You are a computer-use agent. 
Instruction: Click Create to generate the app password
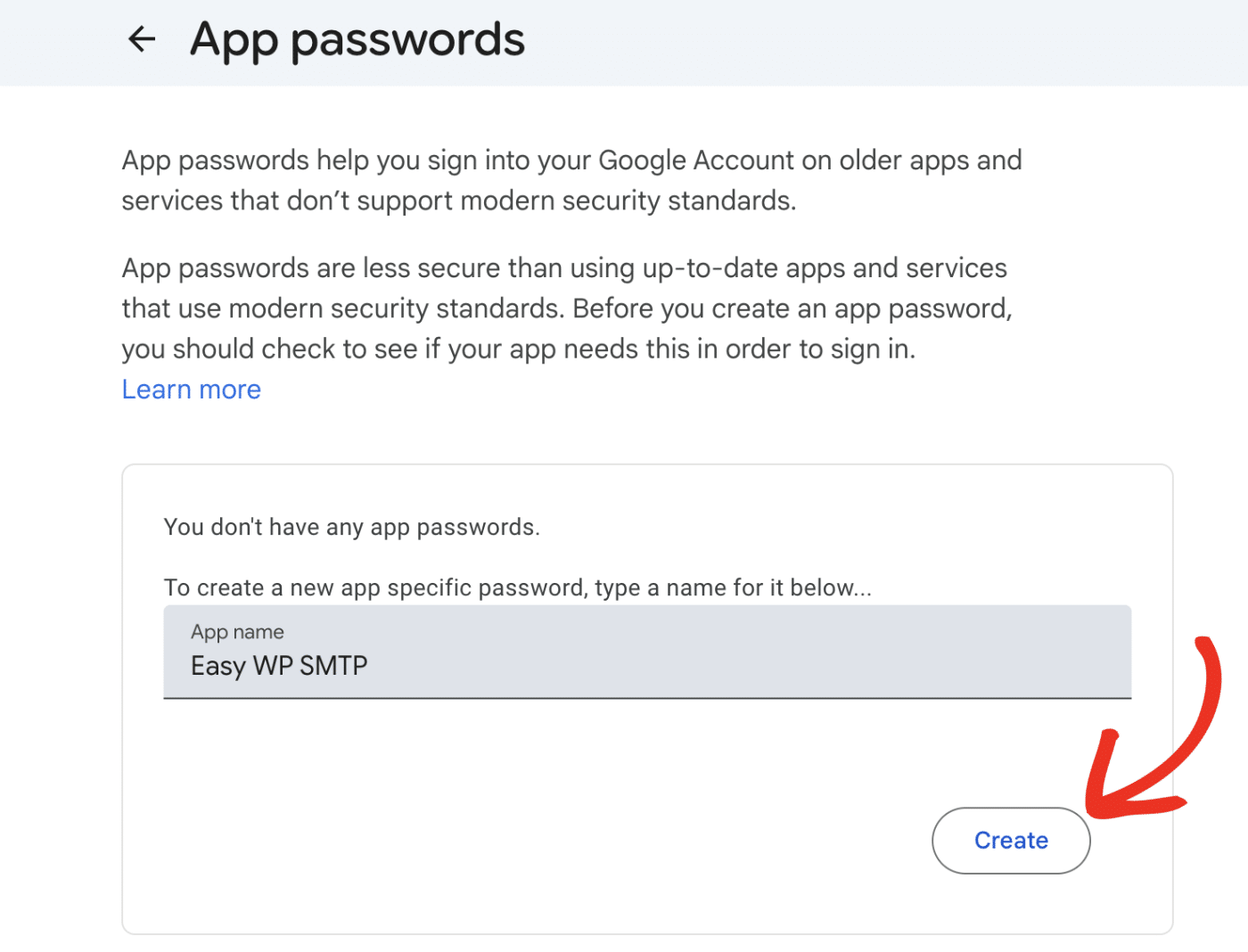pos(1011,840)
